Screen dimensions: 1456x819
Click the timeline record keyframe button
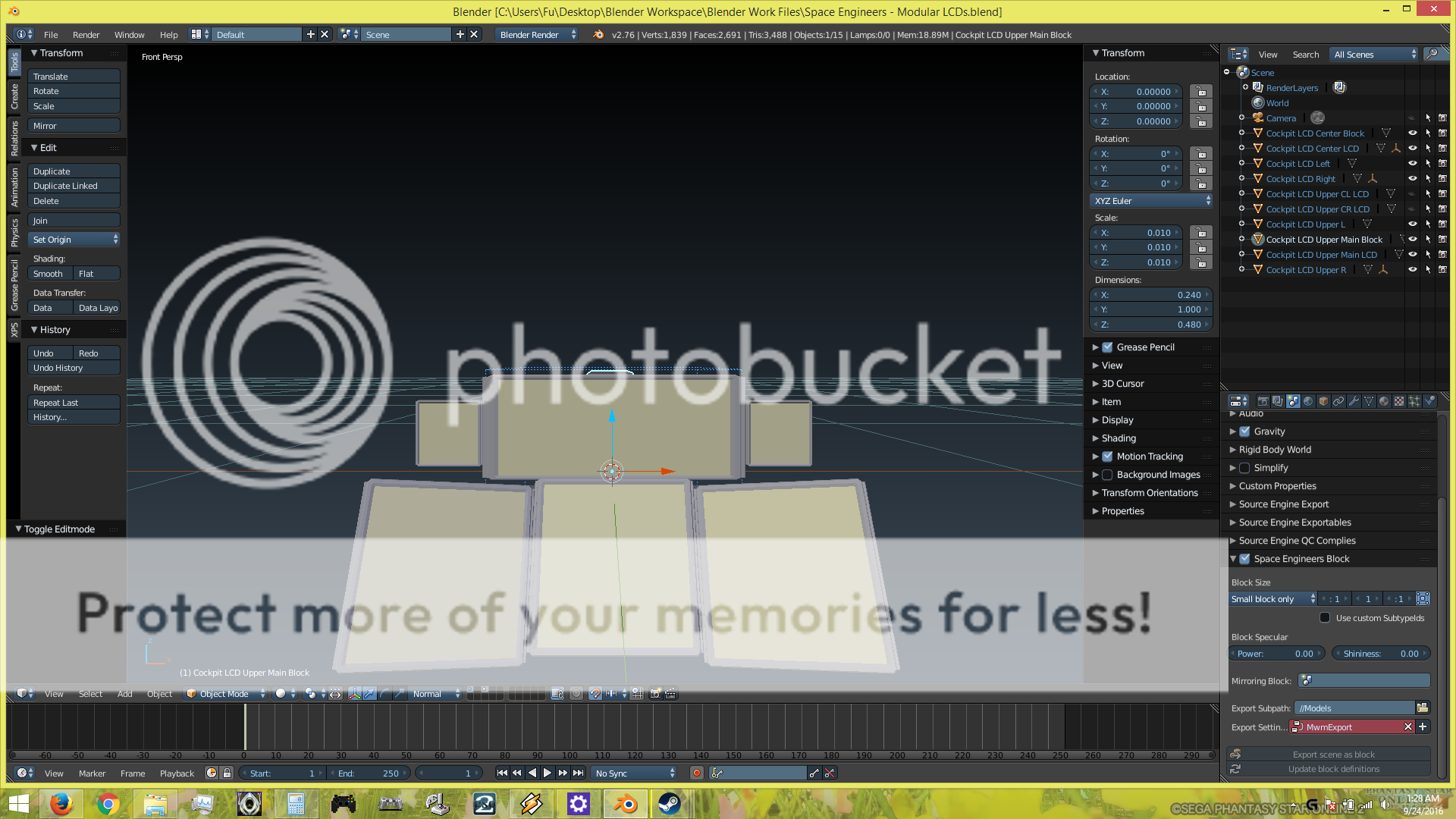tap(696, 773)
